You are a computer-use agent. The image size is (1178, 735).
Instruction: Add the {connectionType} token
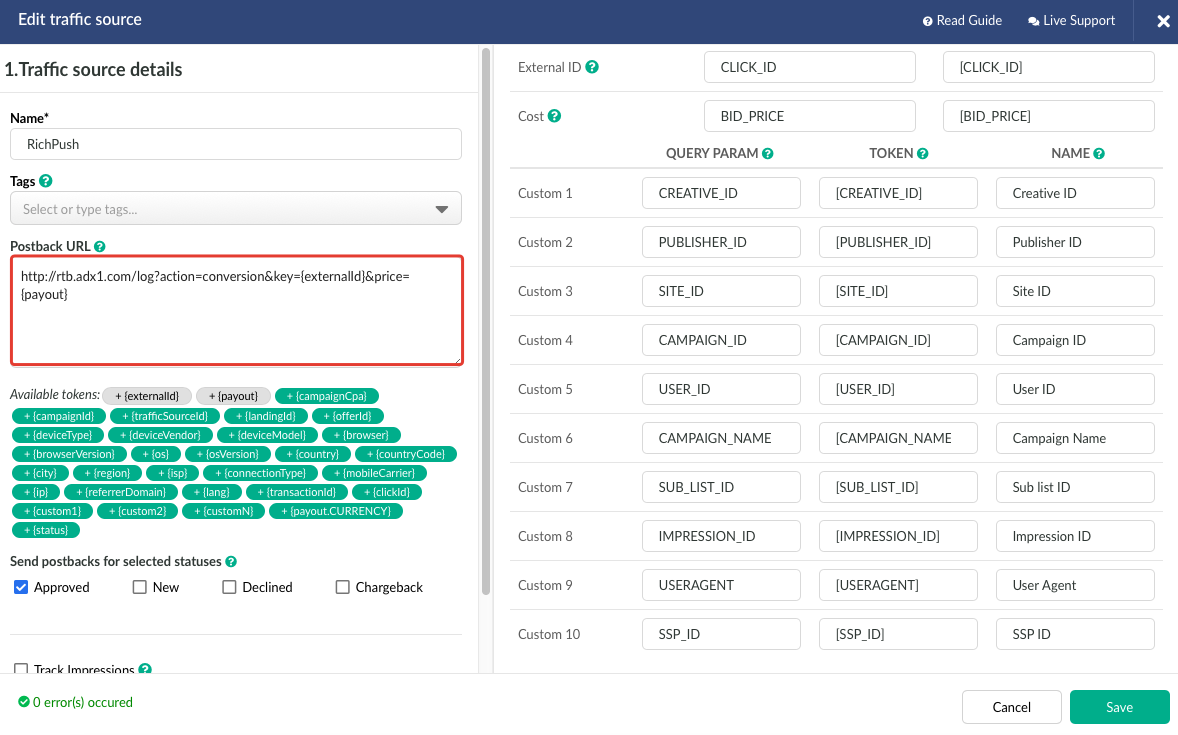[261, 473]
